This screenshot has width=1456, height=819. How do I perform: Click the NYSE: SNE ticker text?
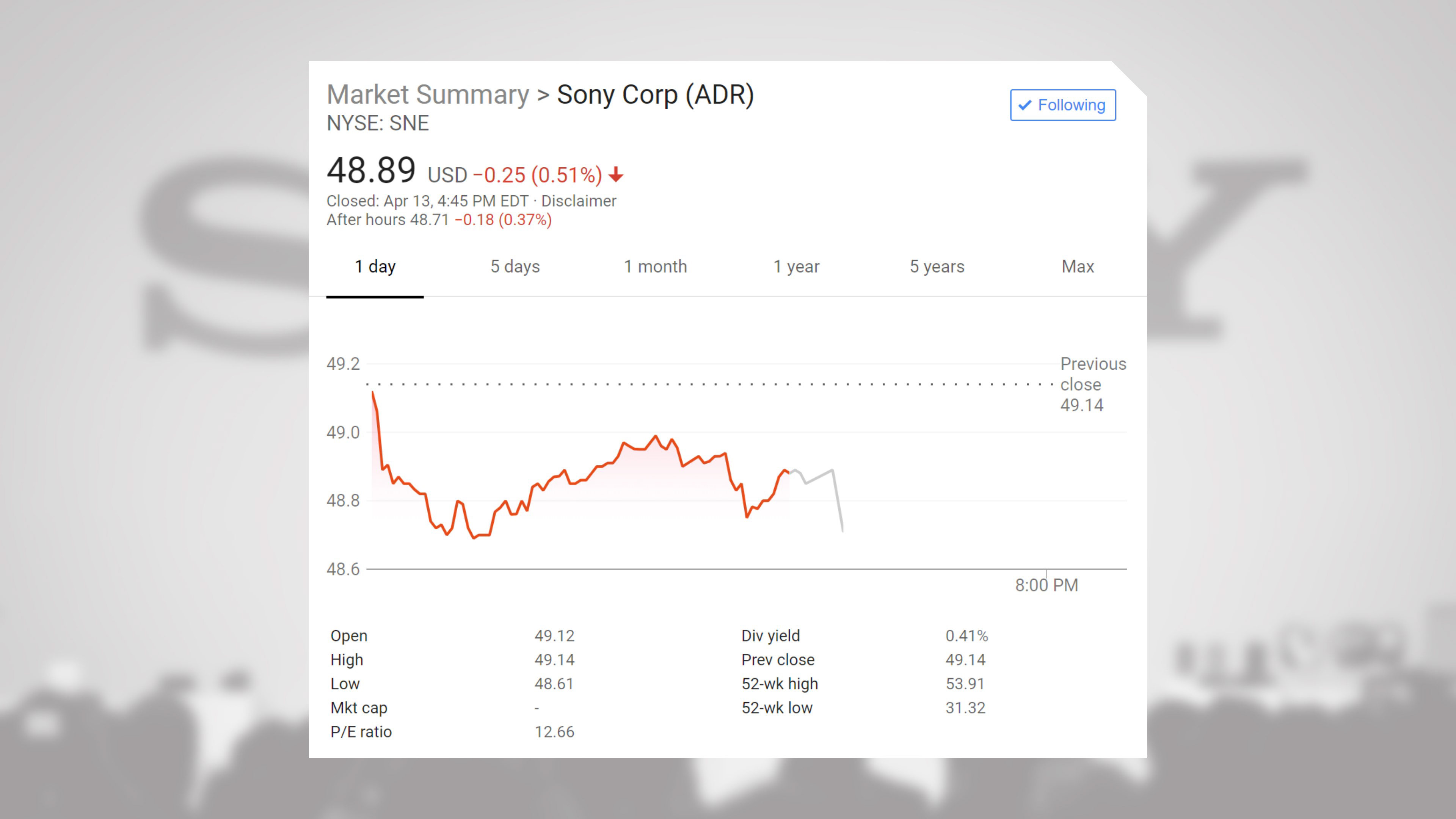378,123
